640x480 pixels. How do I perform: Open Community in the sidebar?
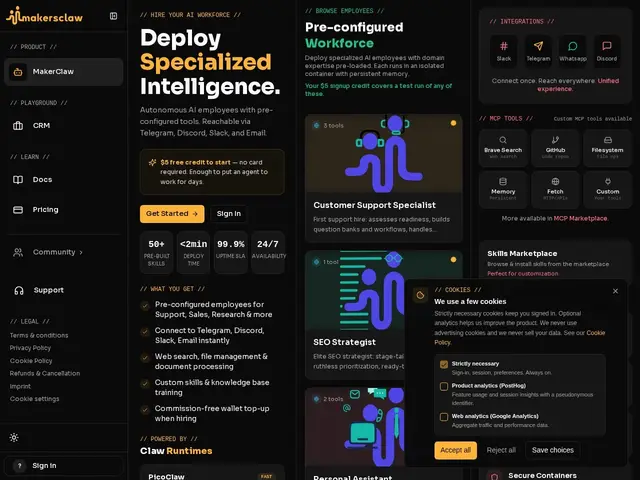click(x=64, y=252)
